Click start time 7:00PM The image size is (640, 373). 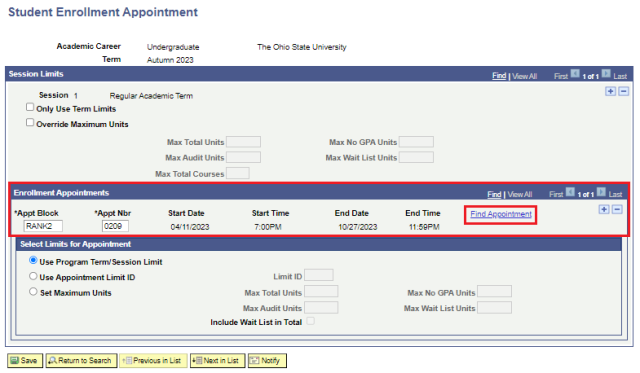pyautogui.click(x=268, y=227)
